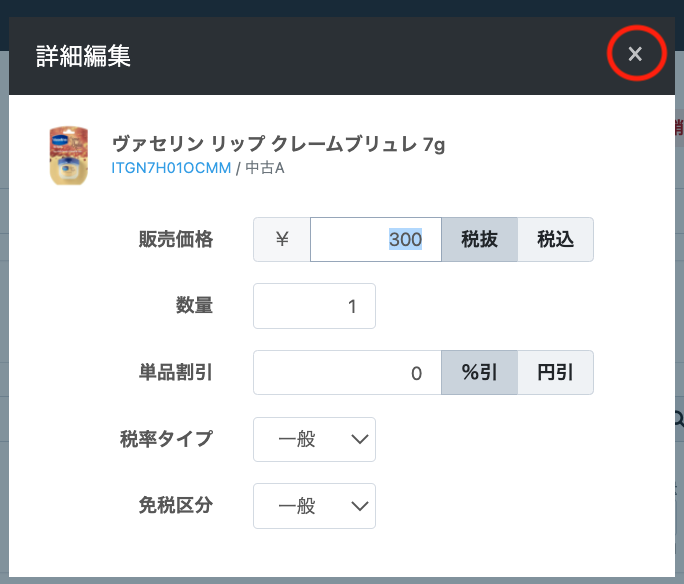
Task: Focus the 販売価格 price input field
Action: coord(376,240)
